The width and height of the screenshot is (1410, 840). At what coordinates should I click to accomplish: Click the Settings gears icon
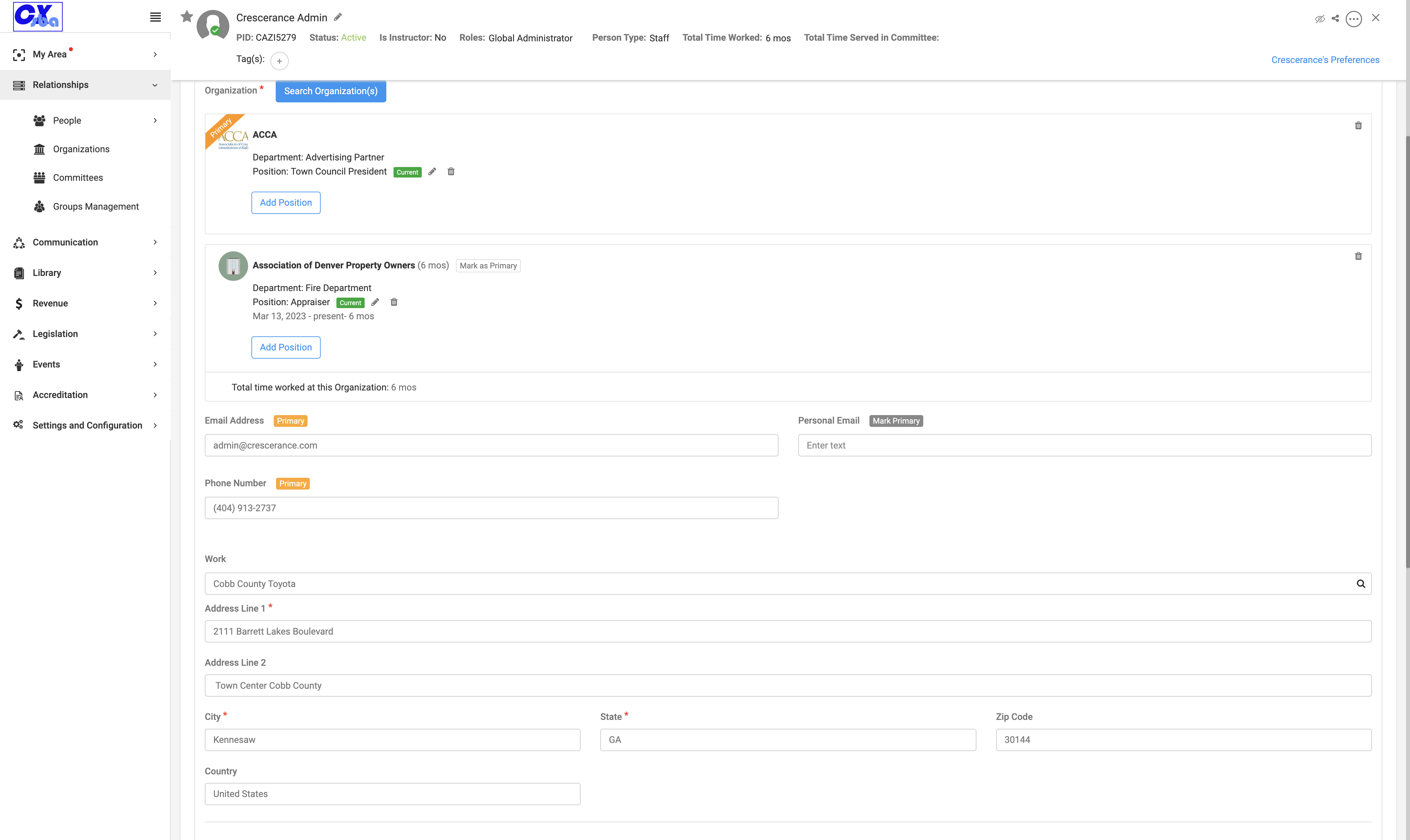pyautogui.click(x=18, y=425)
